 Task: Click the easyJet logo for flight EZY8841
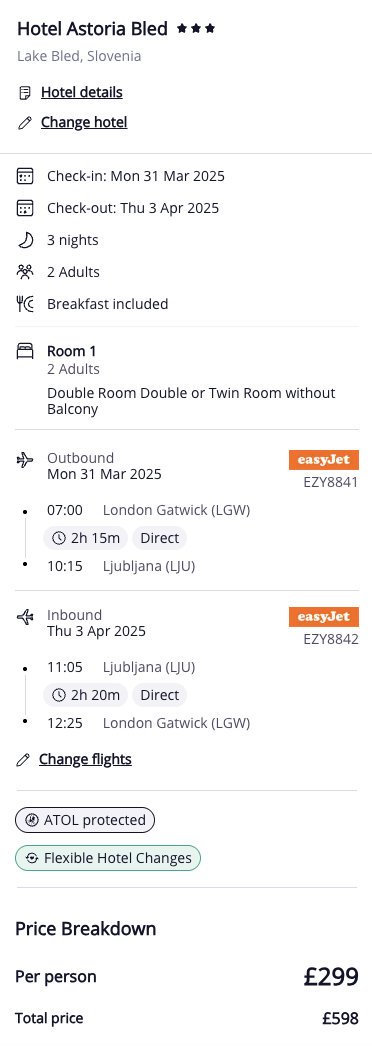coord(324,460)
